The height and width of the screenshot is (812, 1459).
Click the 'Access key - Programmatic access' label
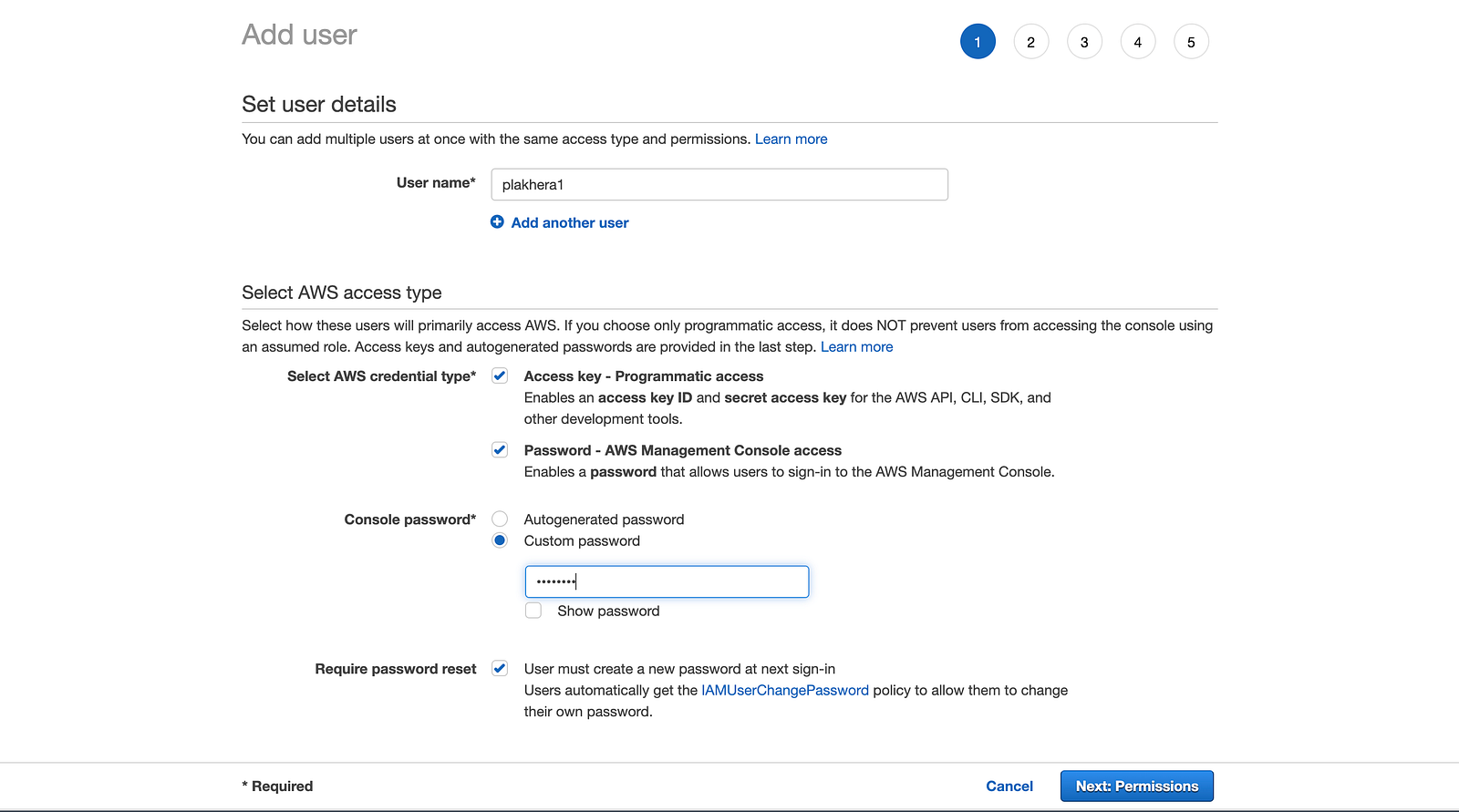click(x=644, y=375)
